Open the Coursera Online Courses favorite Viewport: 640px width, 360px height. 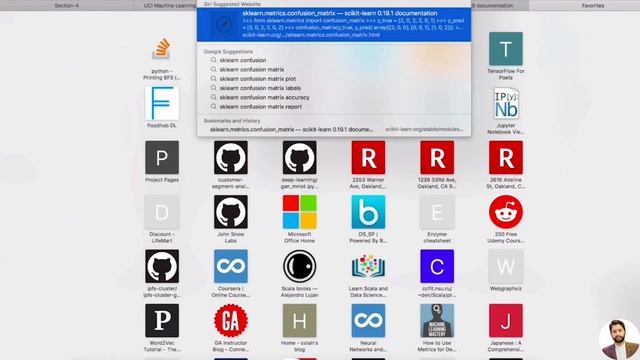coord(231,266)
